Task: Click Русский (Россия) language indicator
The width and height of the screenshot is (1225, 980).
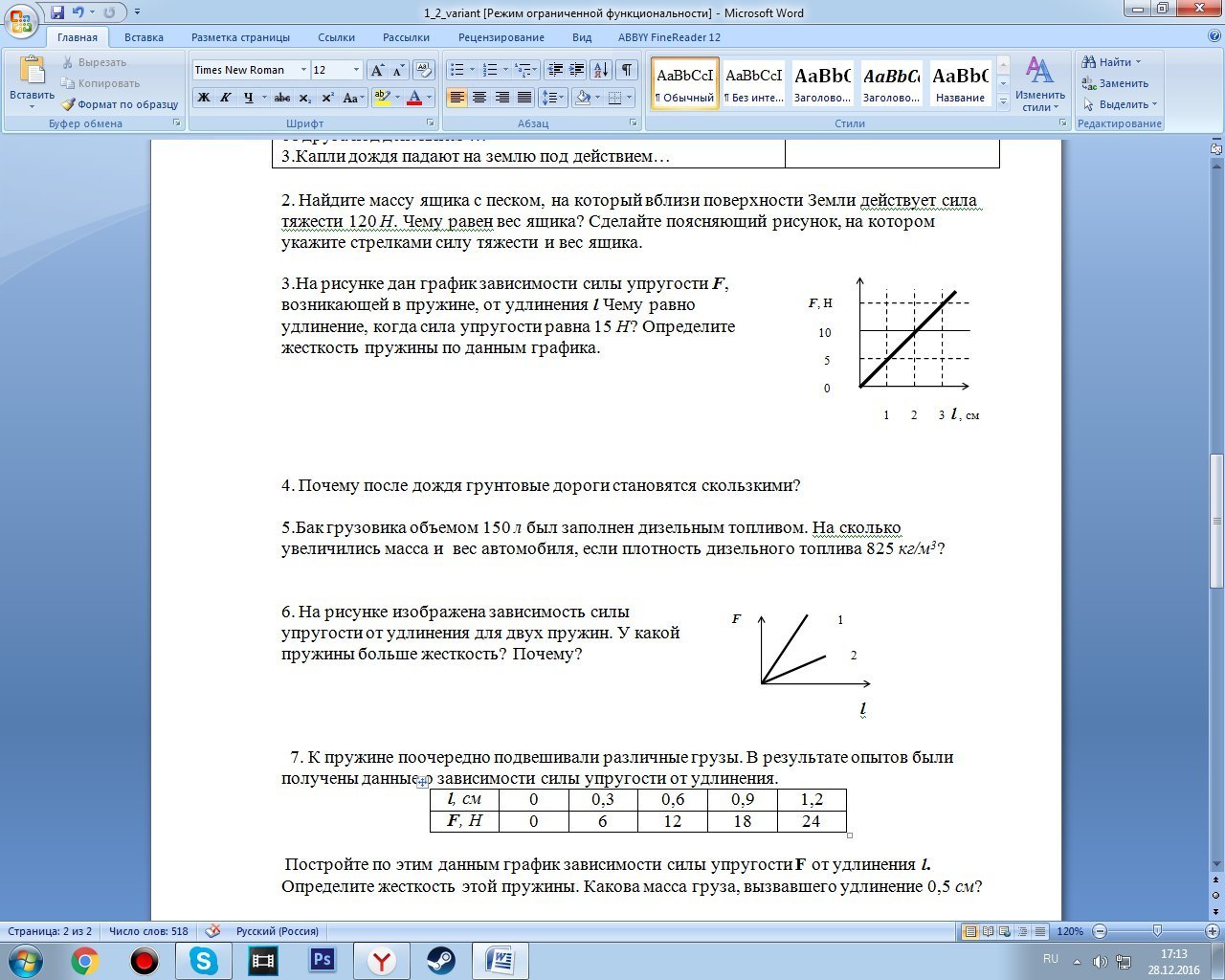Action: pos(278,931)
